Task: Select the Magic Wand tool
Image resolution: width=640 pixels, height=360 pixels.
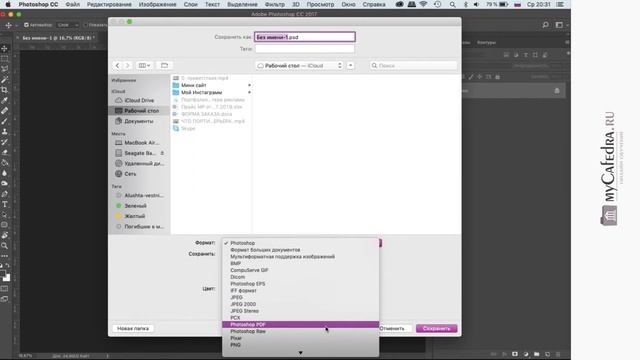Action: (4, 80)
